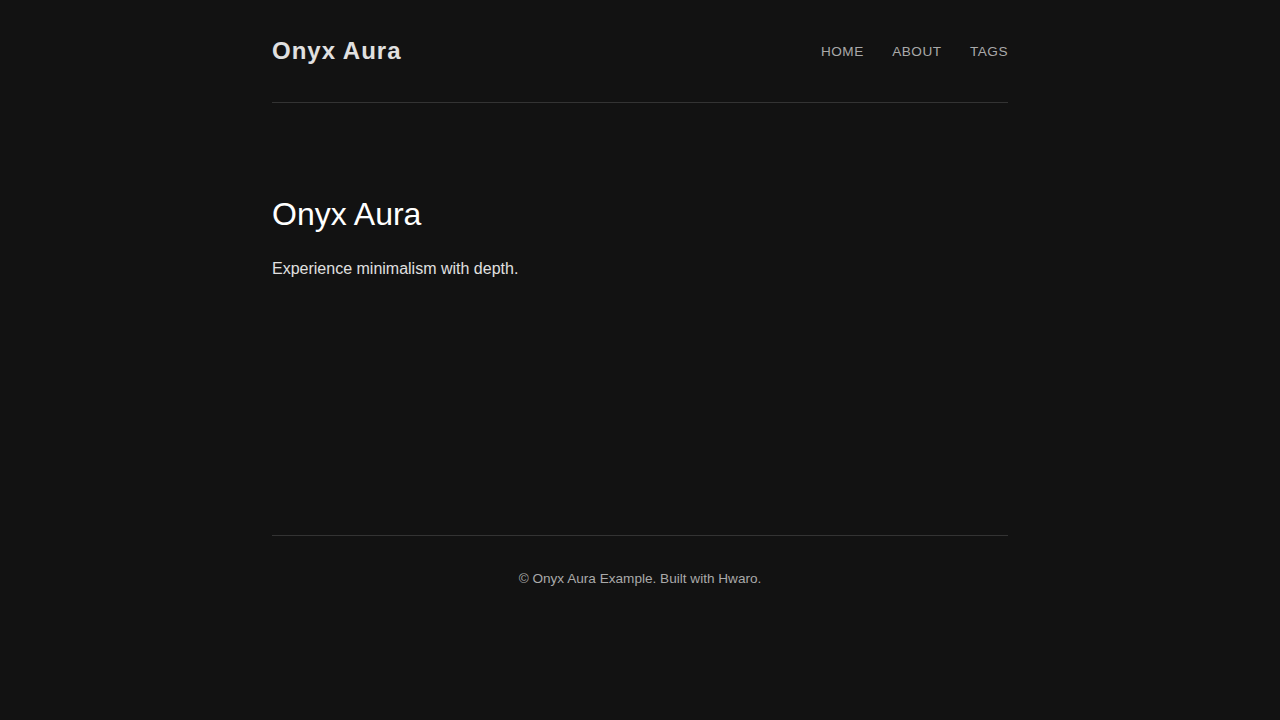Select the text 'Experience minimalism with depth.'
The width and height of the screenshot is (1280, 720).
[x=395, y=269]
